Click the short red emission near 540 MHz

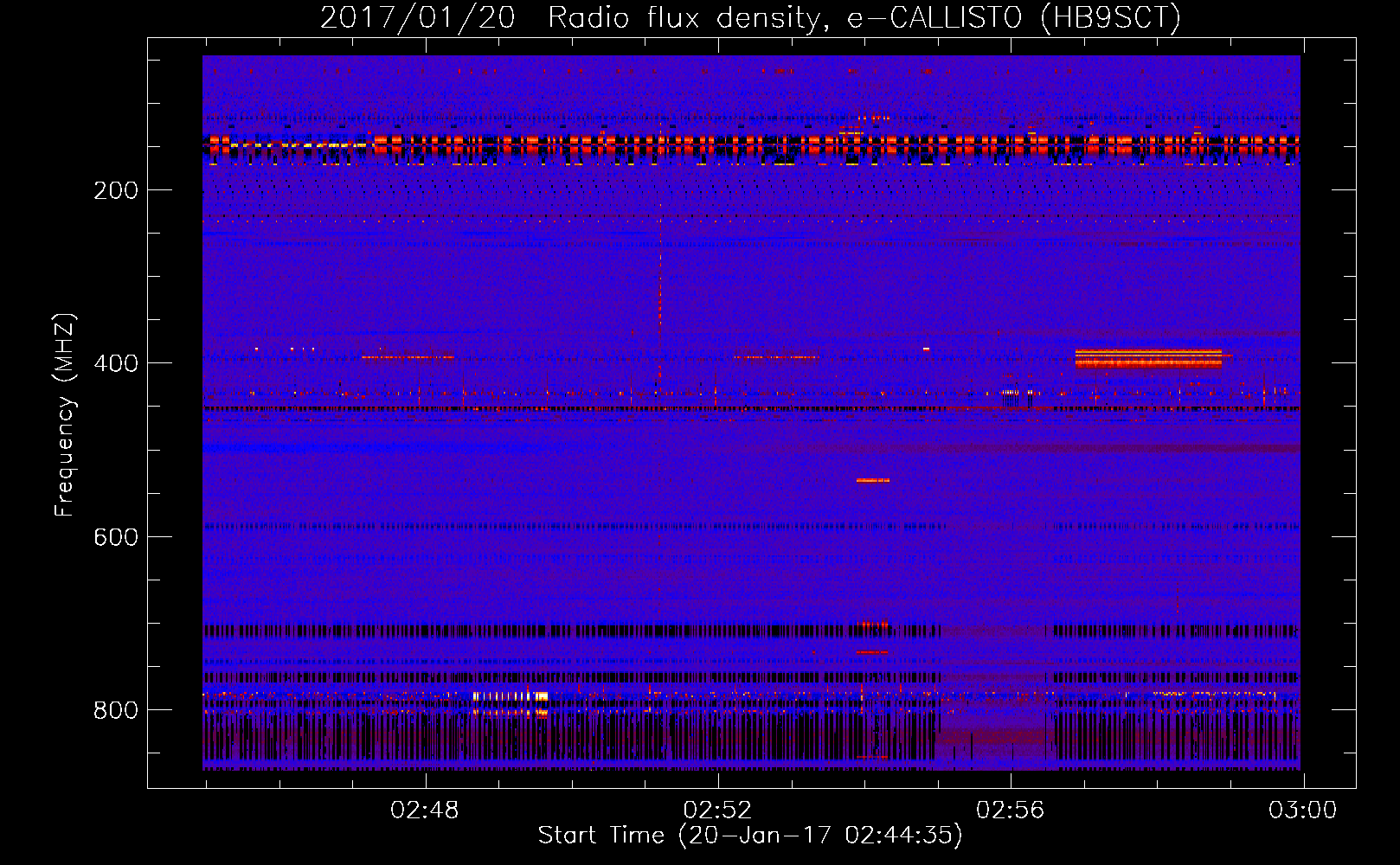pyautogui.click(x=873, y=480)
